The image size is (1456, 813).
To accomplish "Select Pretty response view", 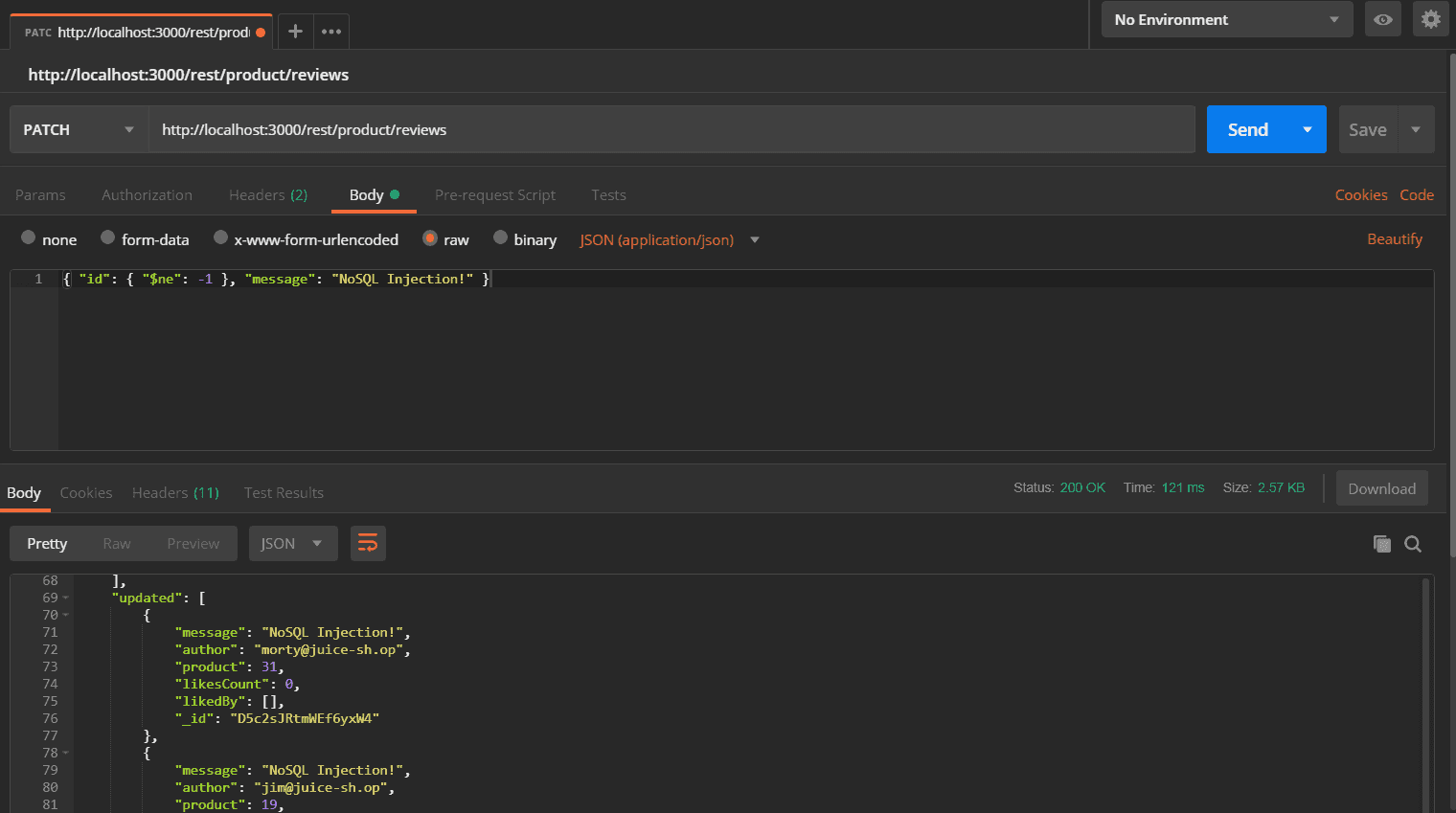I will point(47,544).
